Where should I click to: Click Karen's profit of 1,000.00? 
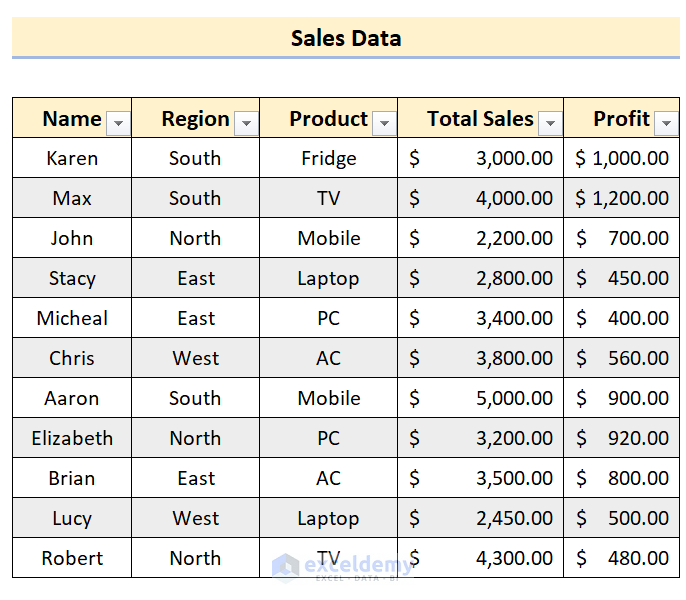click(x=622, y=158)
